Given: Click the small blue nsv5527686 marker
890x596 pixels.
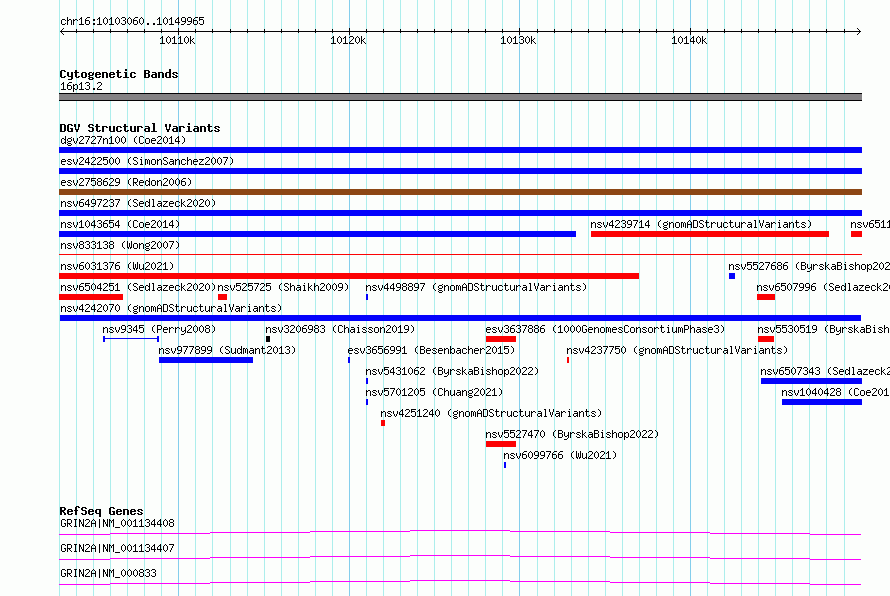Looking at the screenshot, I should point(732,276).
